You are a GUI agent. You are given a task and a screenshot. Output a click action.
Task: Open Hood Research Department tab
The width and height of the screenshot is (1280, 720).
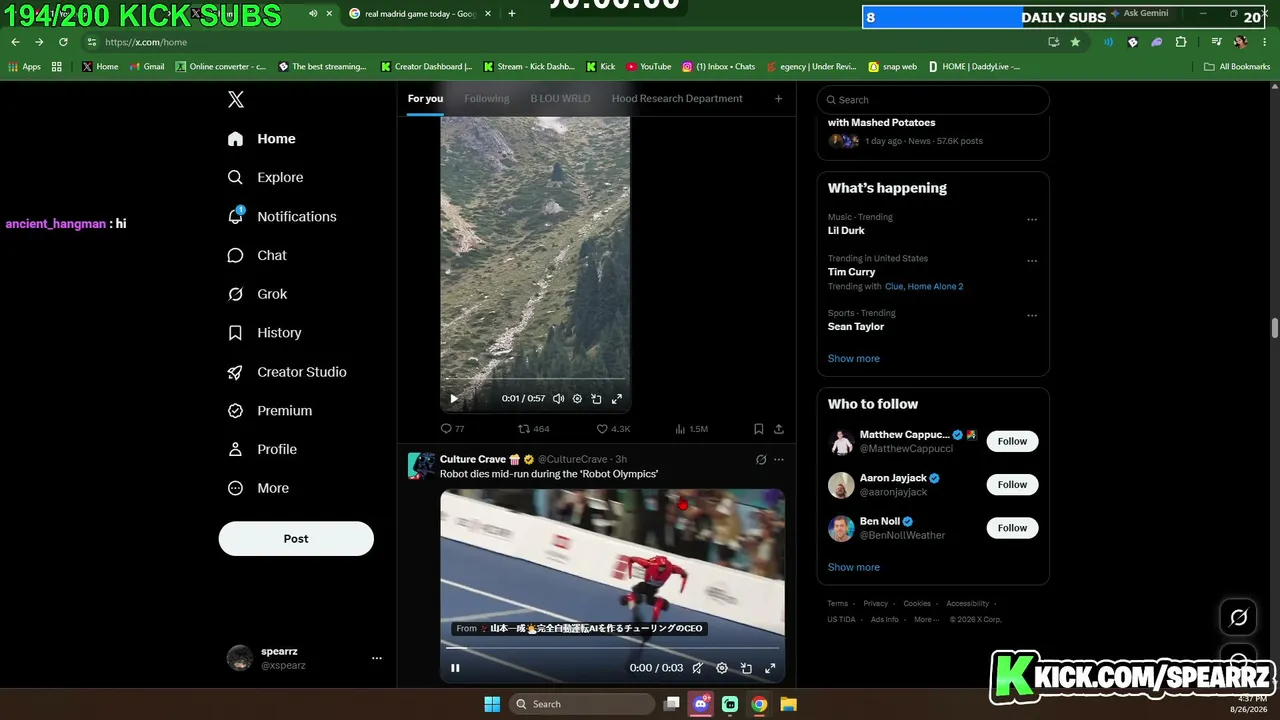(x=677, y=99)
